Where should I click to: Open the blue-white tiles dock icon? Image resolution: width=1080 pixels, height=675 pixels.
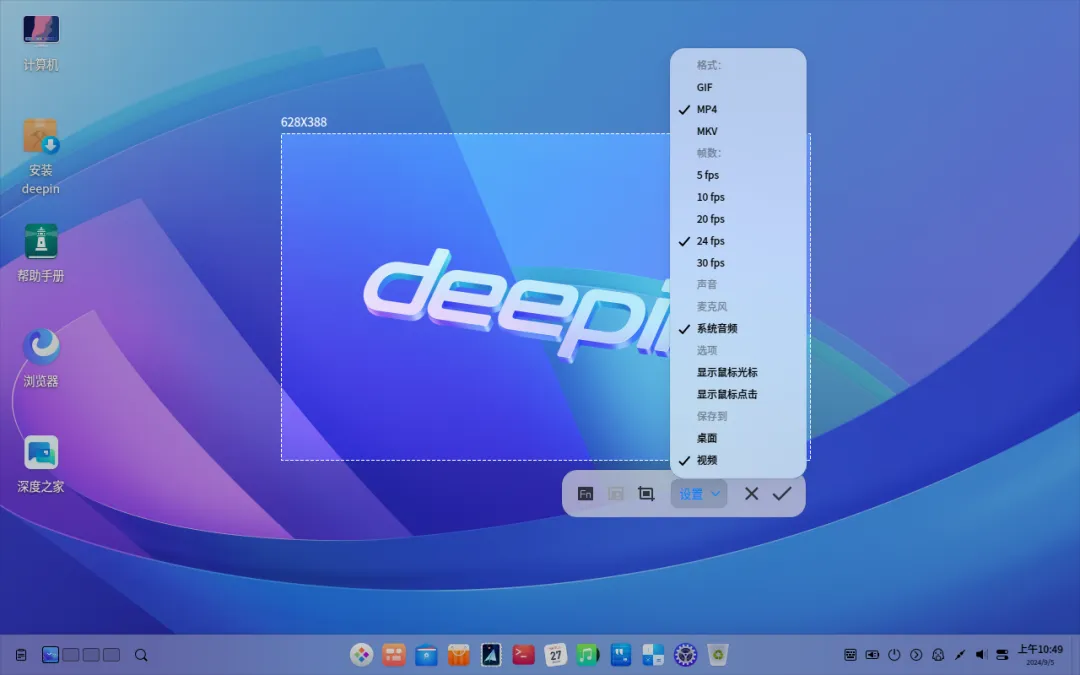coord(653,654)
